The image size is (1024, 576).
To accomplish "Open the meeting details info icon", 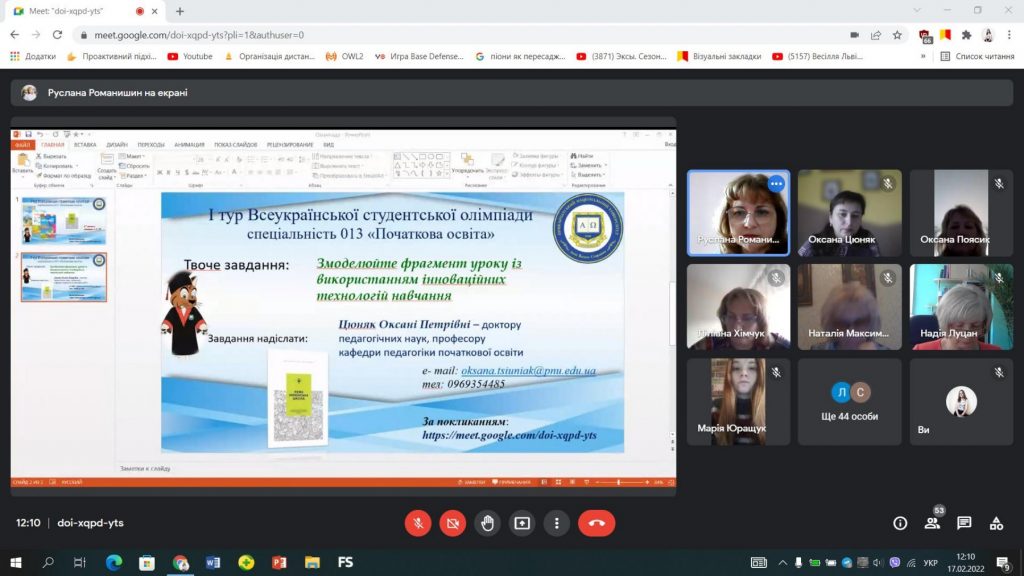I will tap(900, 523).
